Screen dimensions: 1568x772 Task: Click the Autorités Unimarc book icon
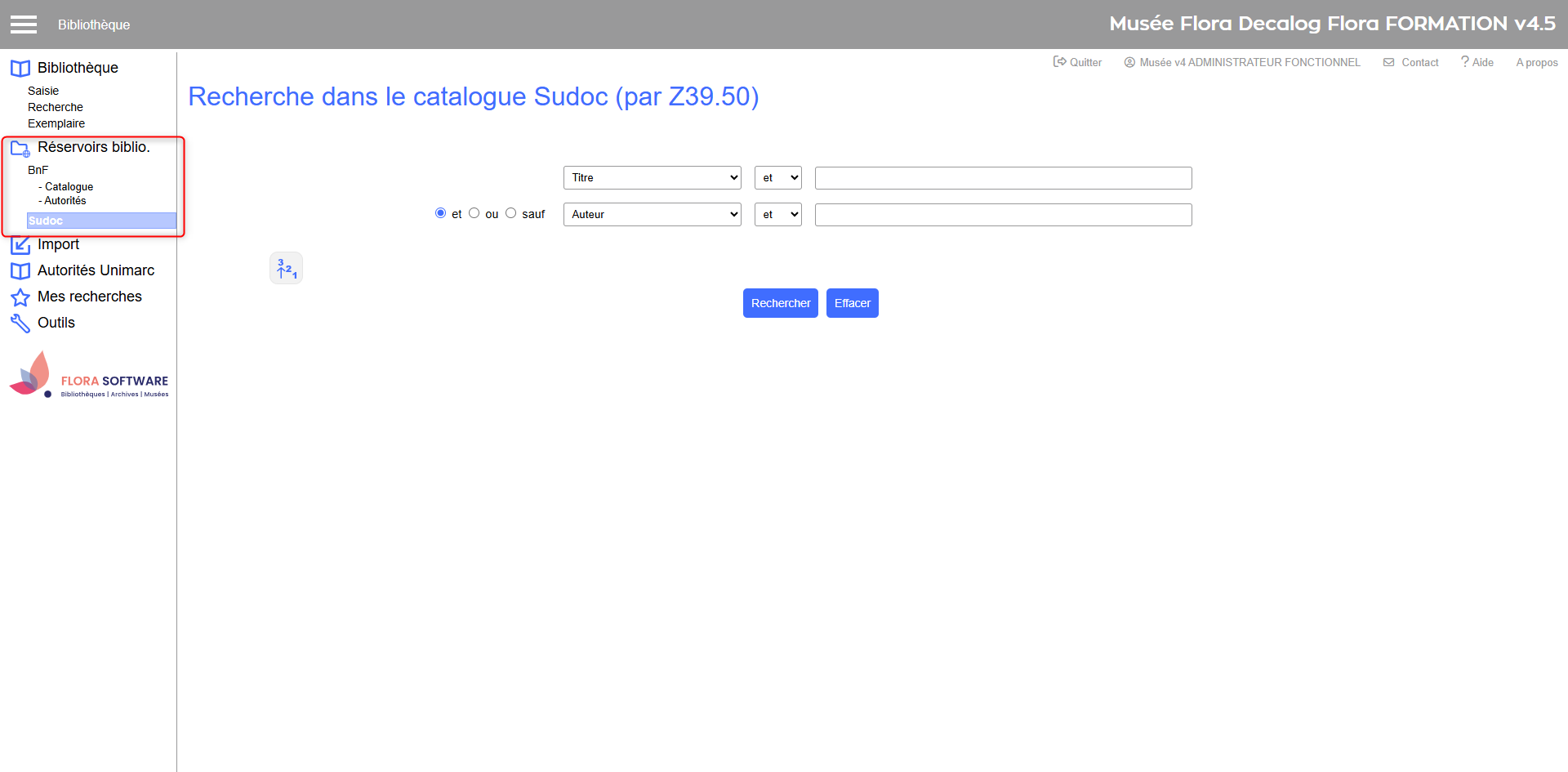coord(20,271)
